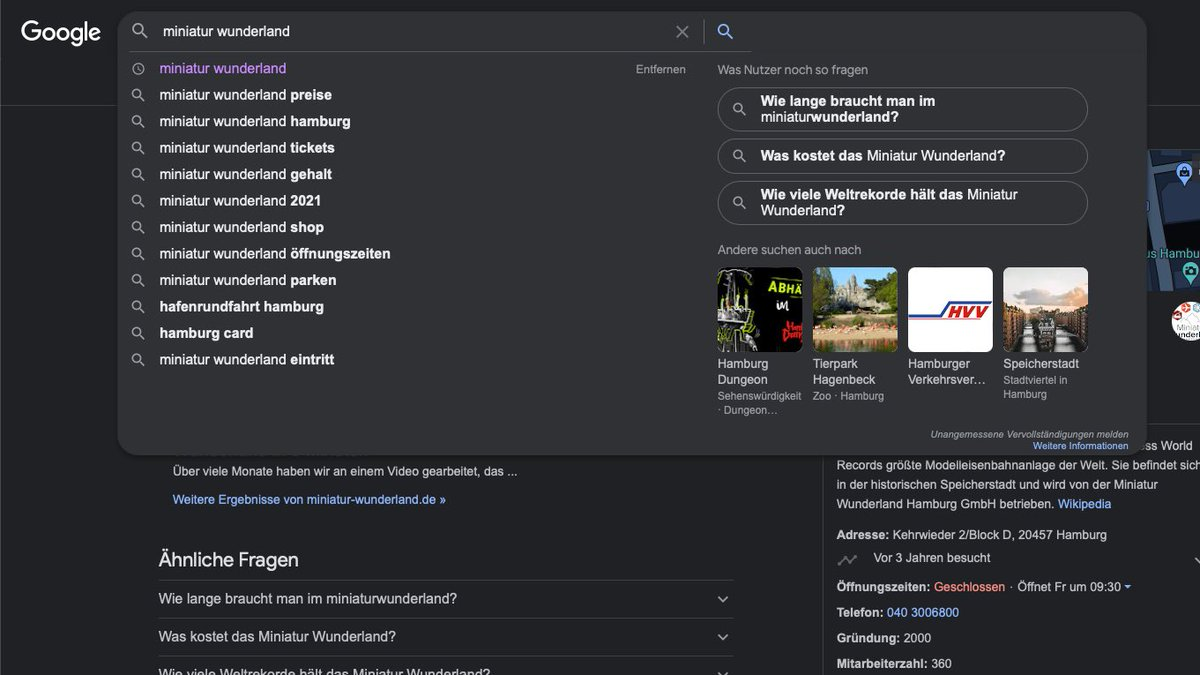Viewport: 1200px width, 675px height.
Task: Choose suggestion 'miniatur wunderland tickets'
Action: pyautogui.click(x=247, y=148)
